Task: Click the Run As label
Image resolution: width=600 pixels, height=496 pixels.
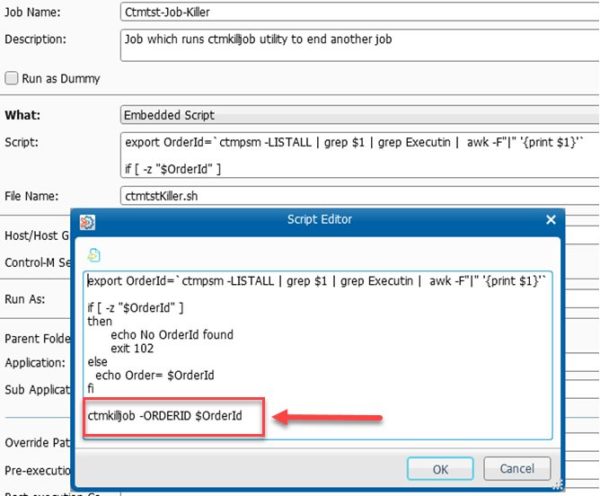Action: tap(24, 299)
